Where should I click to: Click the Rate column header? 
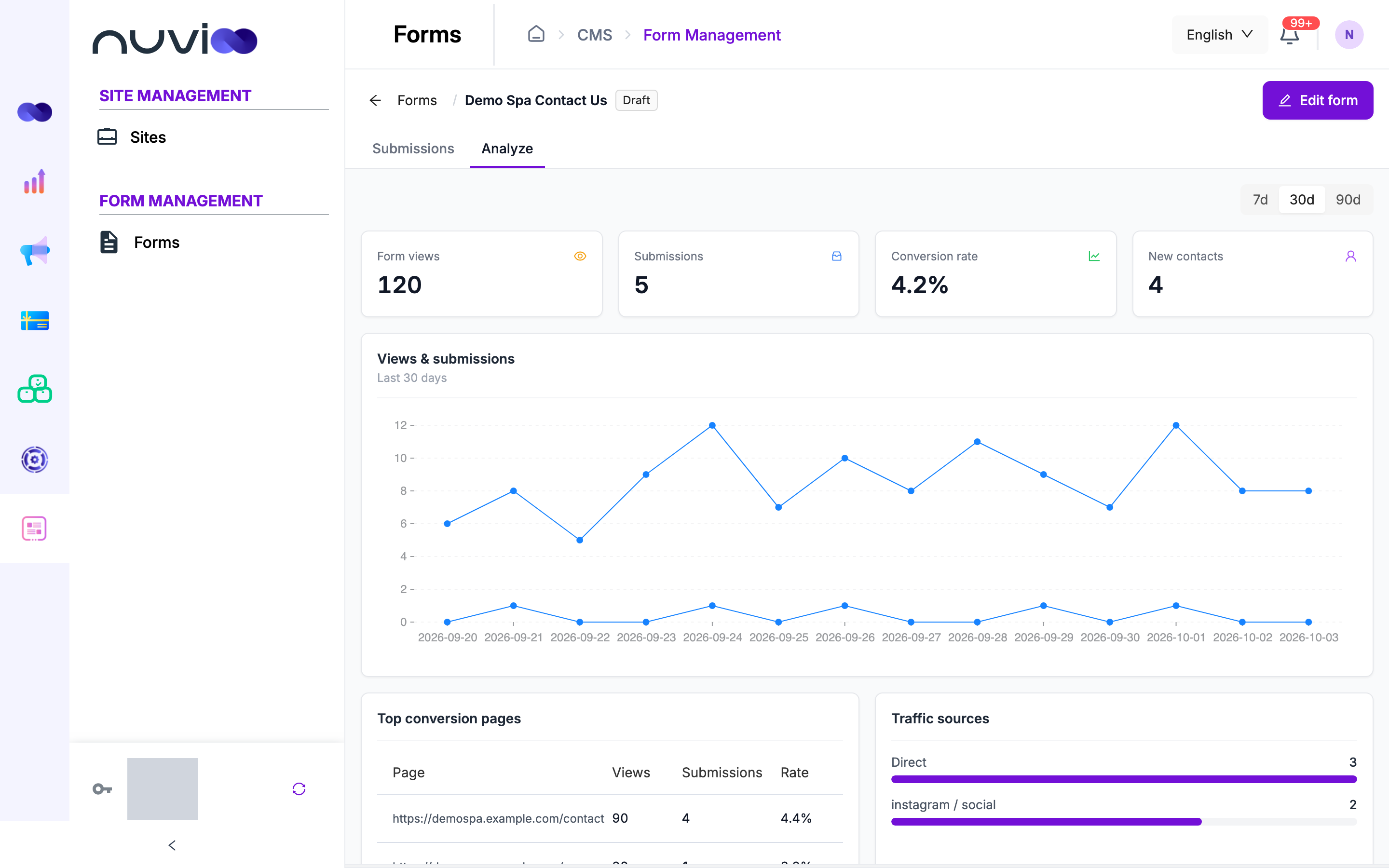794,773
